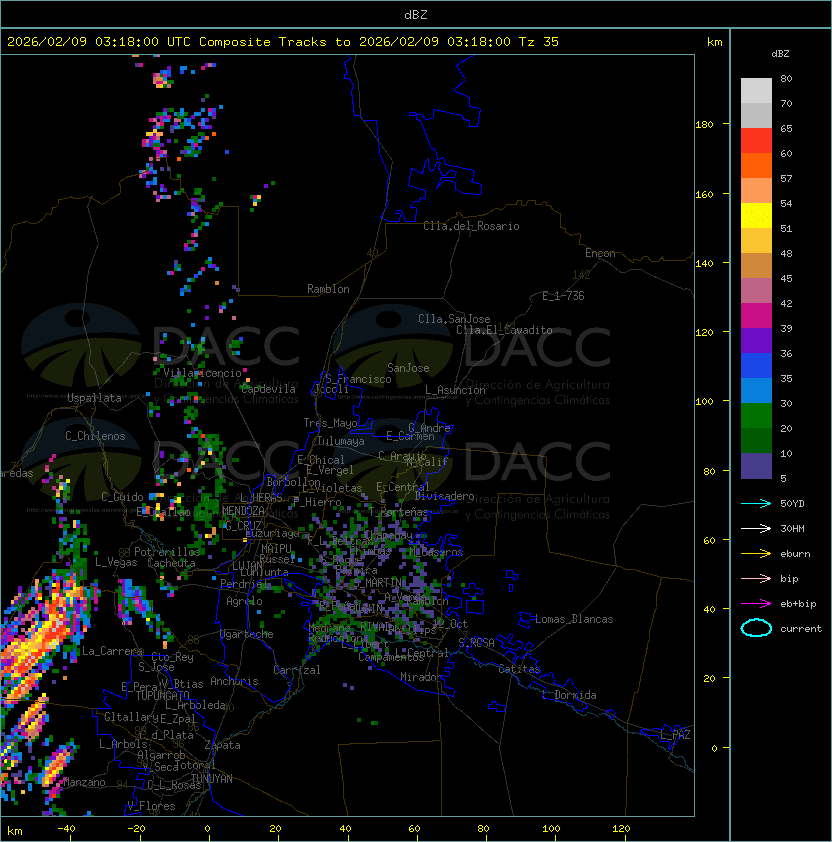Click the 'dBZ' title at top center

pos(416,15)
